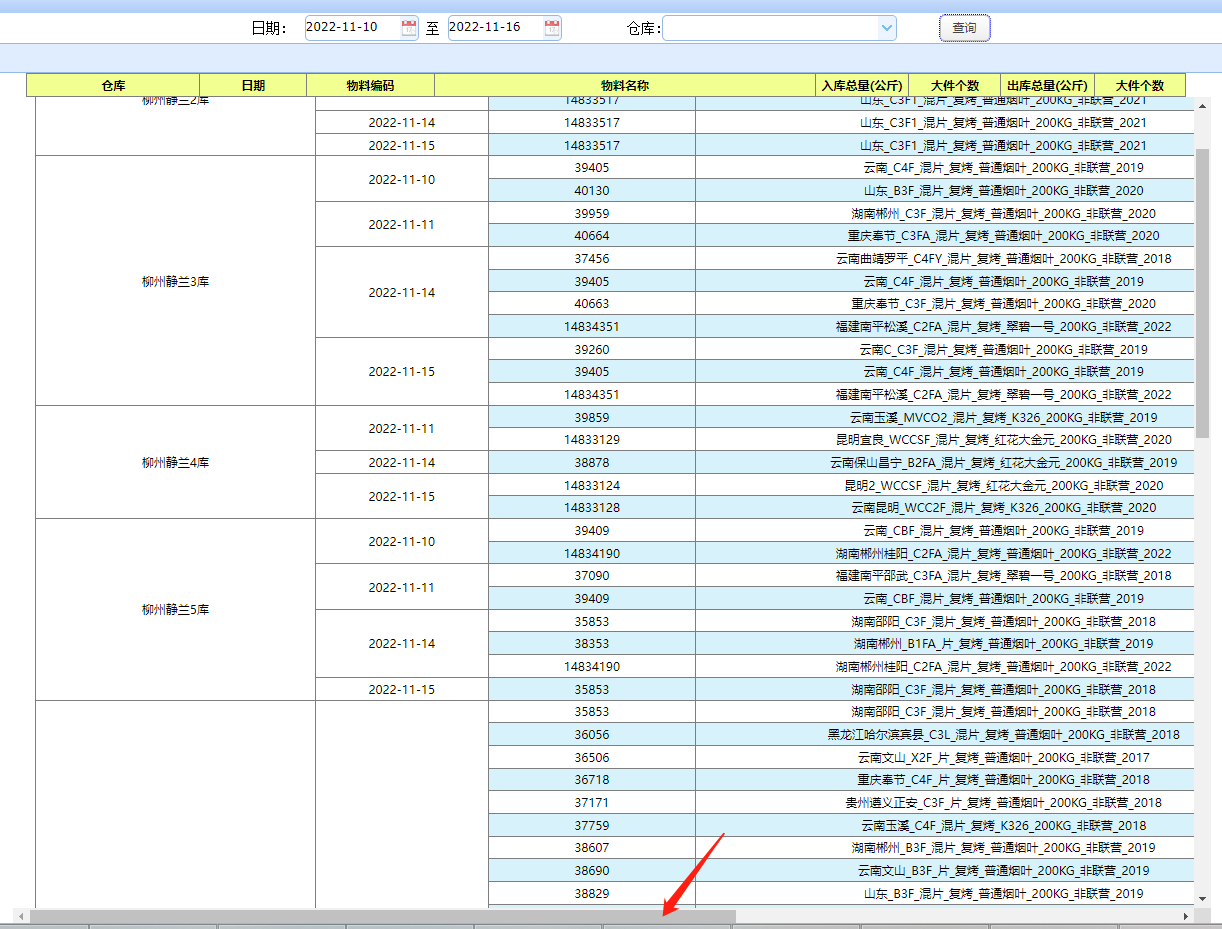Select the 物料名称 column header
Screen dimensions: 1222x929
[x=625, y=86]
